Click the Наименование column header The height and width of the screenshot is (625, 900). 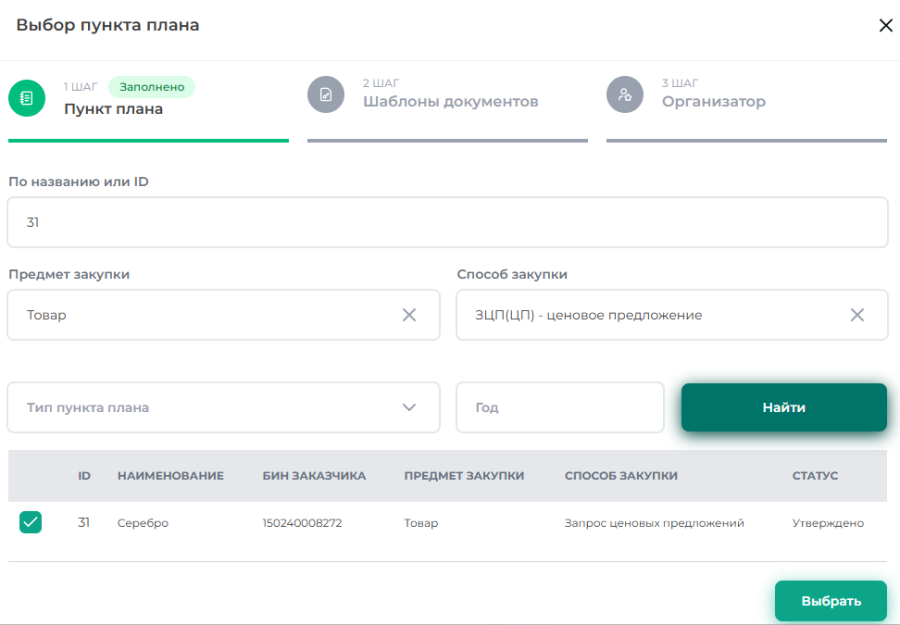pyautogui.click(x=170, y=476)
